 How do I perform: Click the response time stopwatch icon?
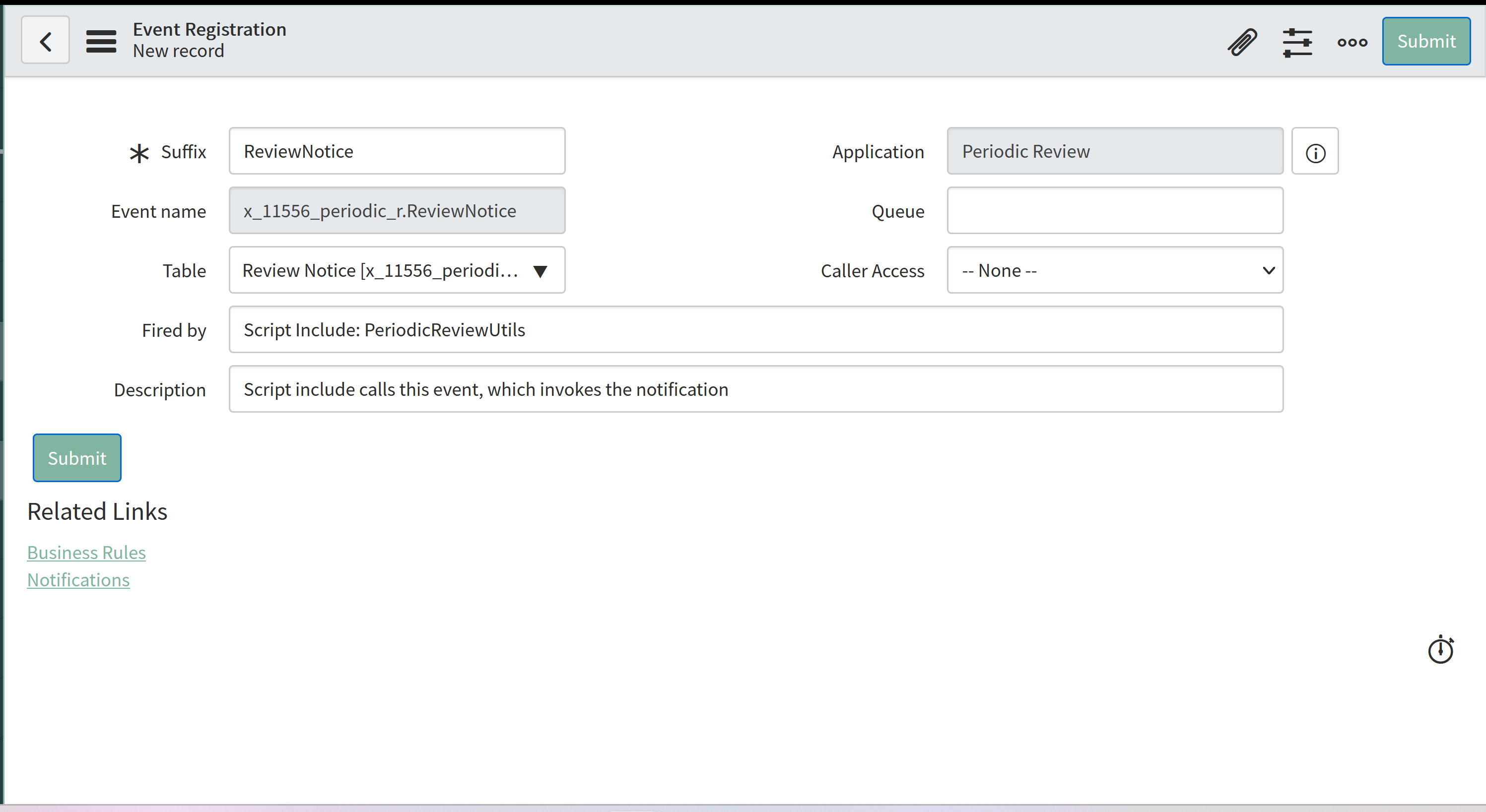1440,650
